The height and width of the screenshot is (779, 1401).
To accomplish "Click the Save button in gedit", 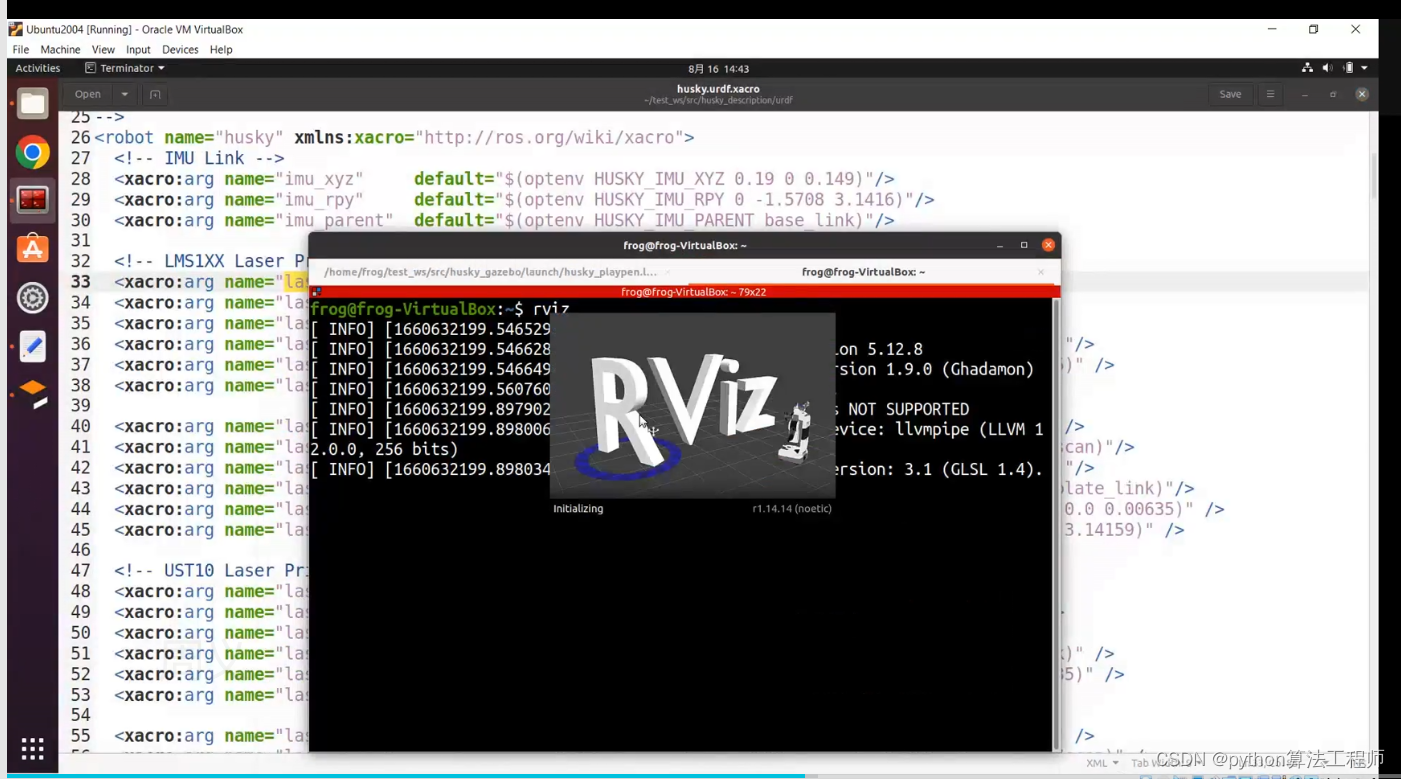I will [x=1230, y=94].
